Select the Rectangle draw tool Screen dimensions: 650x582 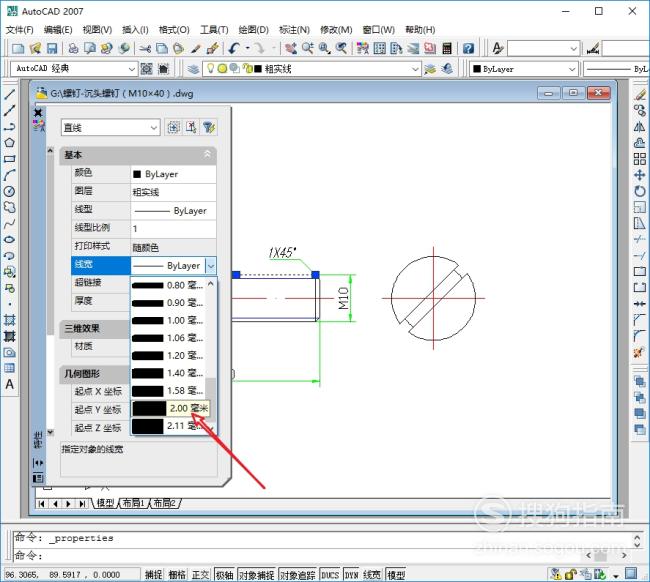click(x=10, y=159)
